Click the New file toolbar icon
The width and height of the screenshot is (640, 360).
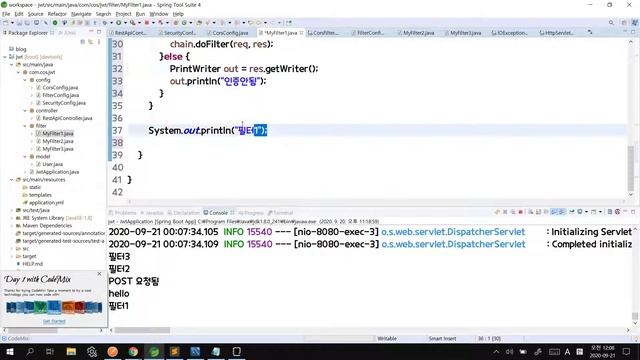tap(5, 23)
